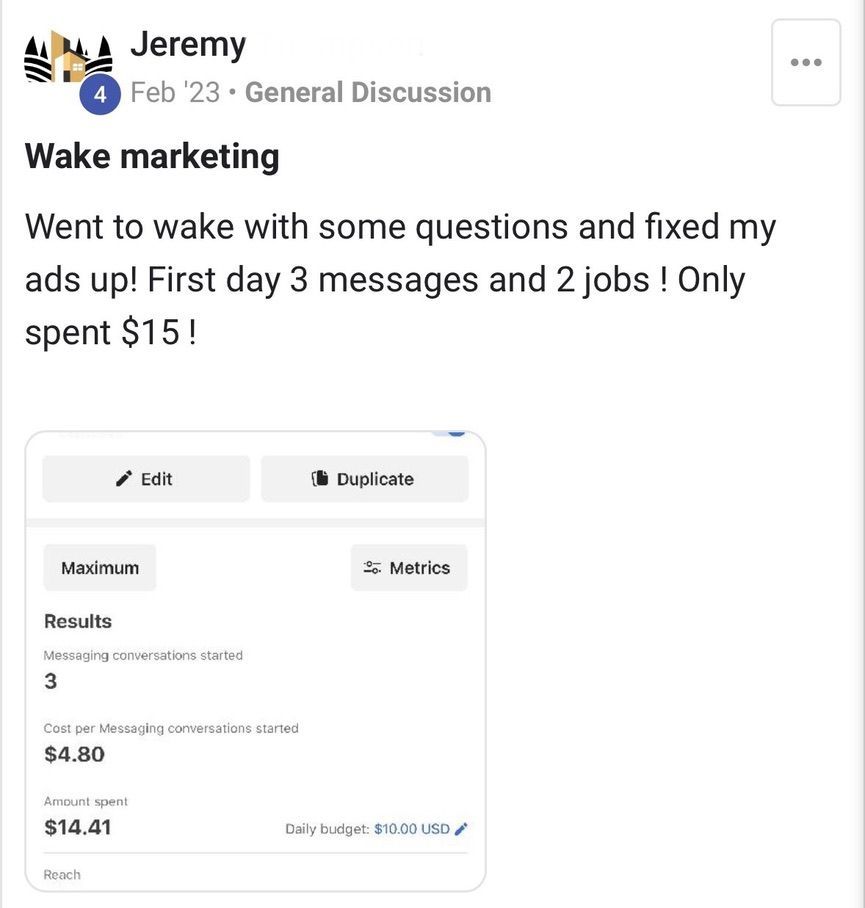Click the $10.00 USD daily budget link
The height and width of the screenshot is (908, 865).
[411, 829]
